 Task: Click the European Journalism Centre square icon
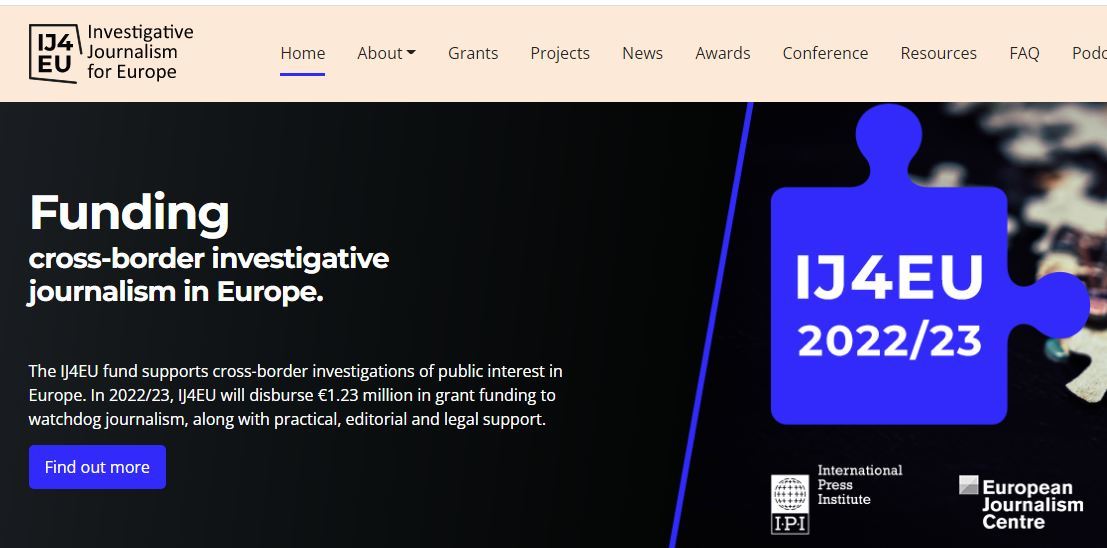968,485
